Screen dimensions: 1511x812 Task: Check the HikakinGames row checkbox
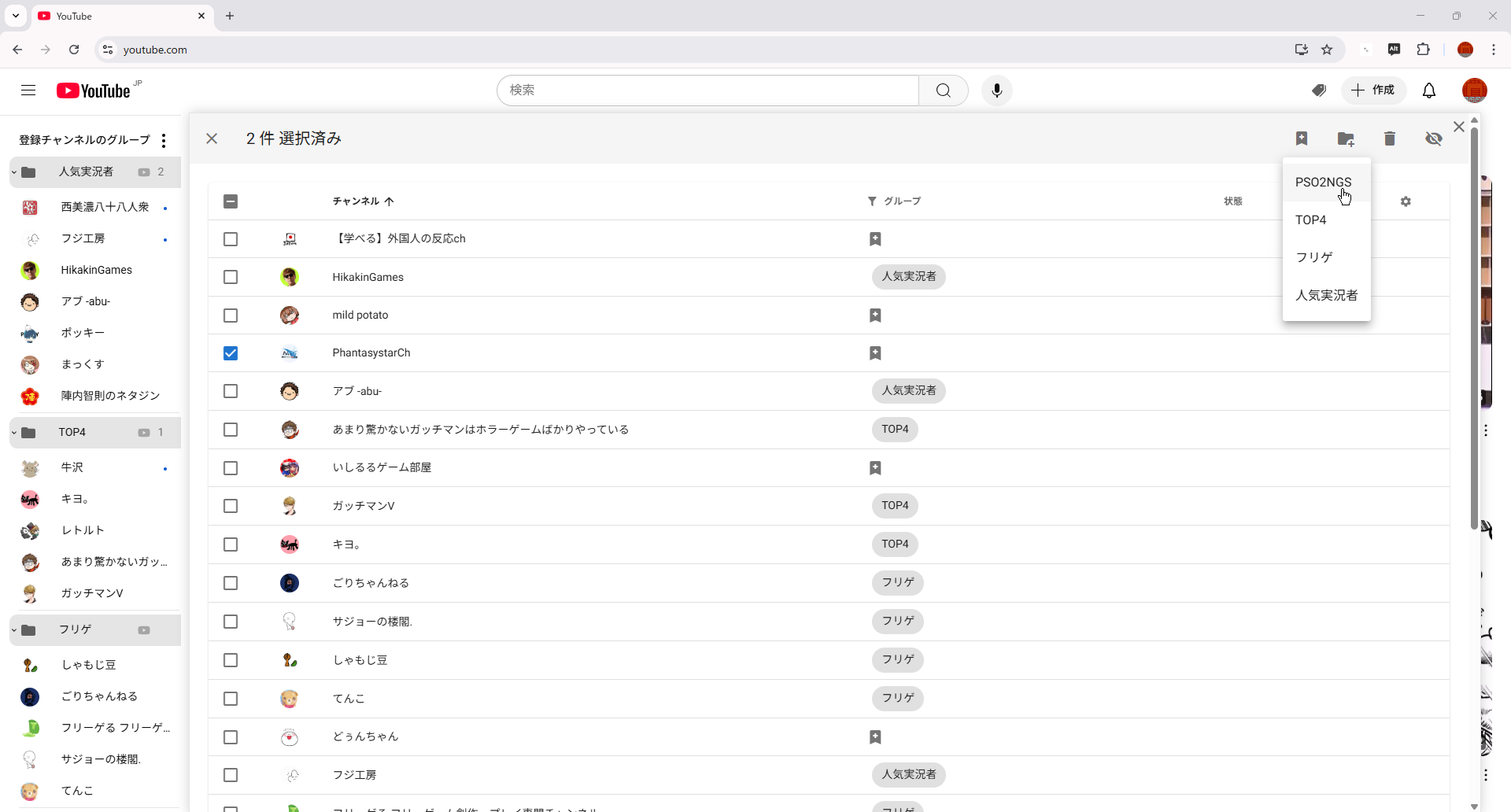click(231, 277)
